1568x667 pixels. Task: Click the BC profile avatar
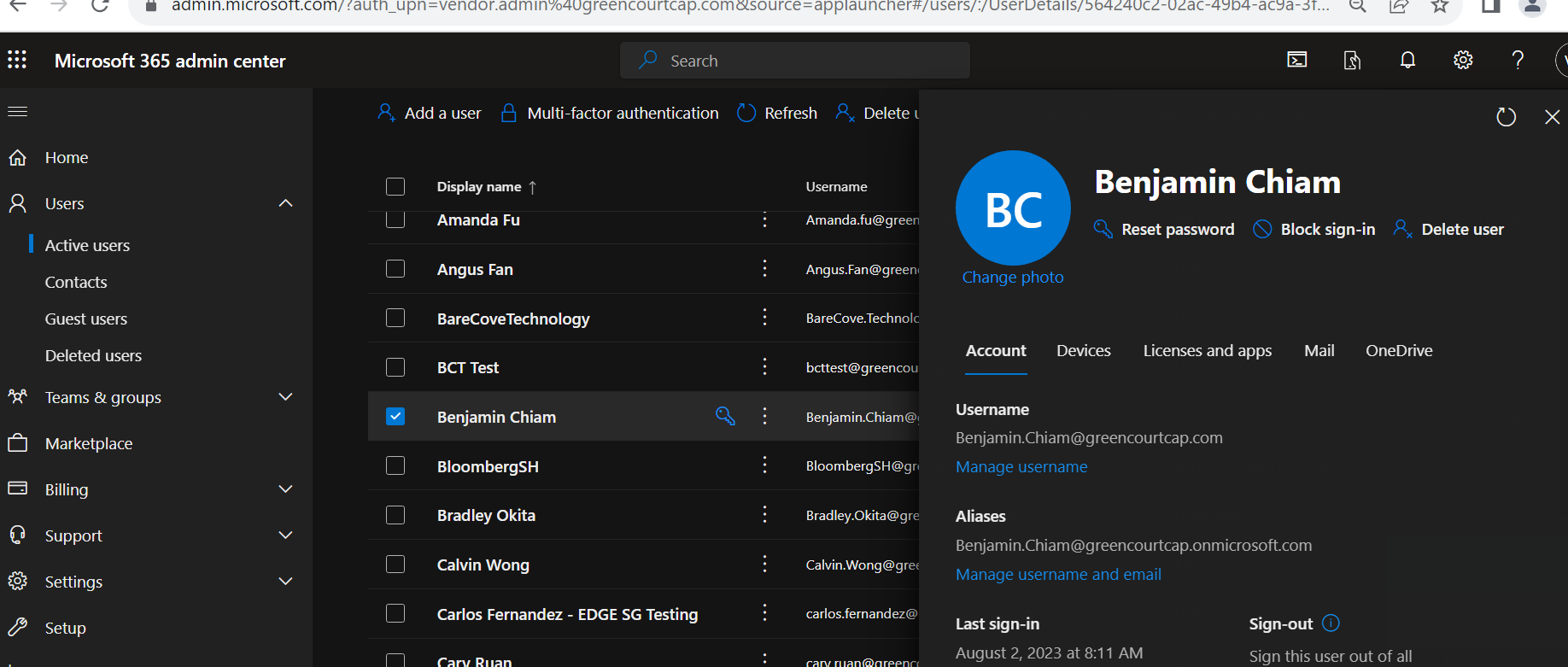1013,208
